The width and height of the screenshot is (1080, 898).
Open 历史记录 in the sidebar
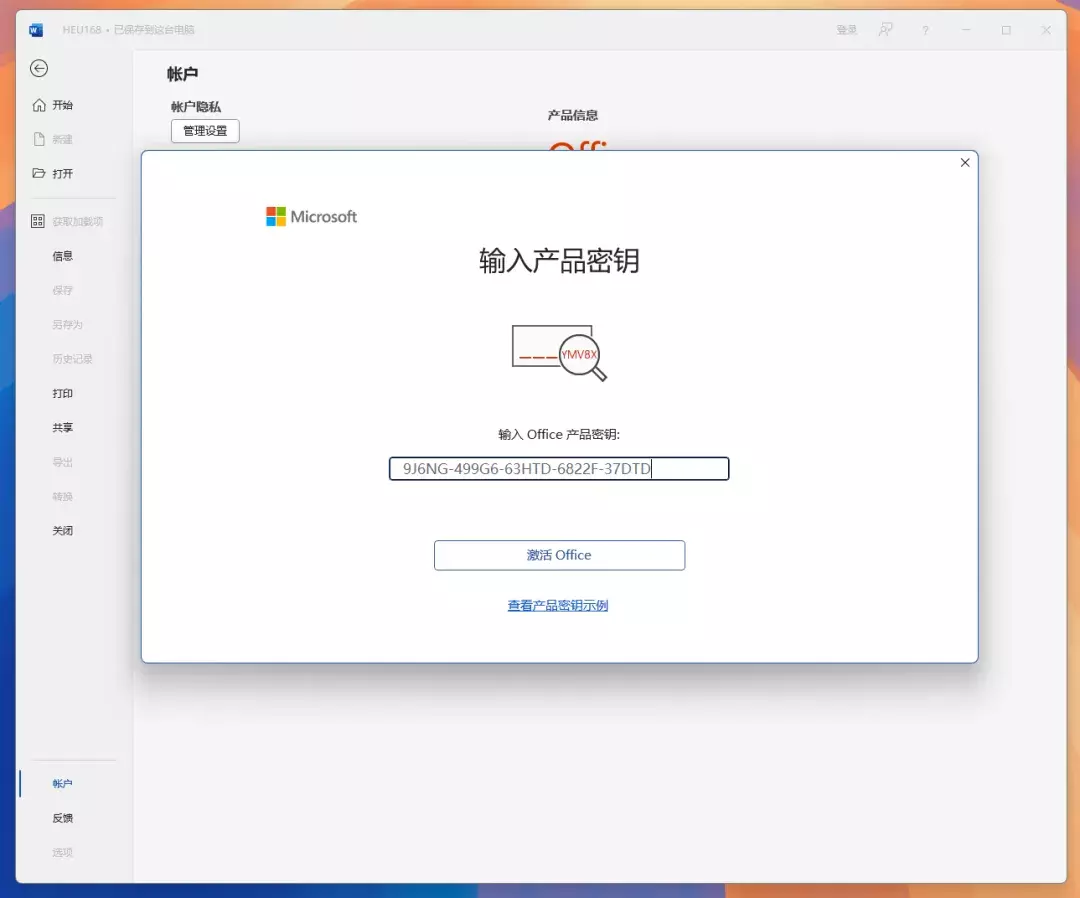pyautogui.click(x=72, y=359)
